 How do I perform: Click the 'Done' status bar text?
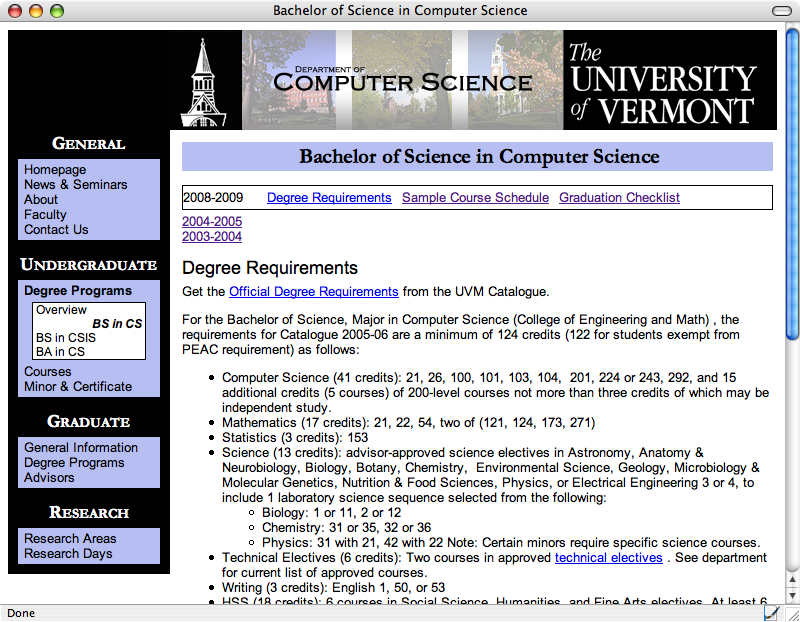point(21,613)
